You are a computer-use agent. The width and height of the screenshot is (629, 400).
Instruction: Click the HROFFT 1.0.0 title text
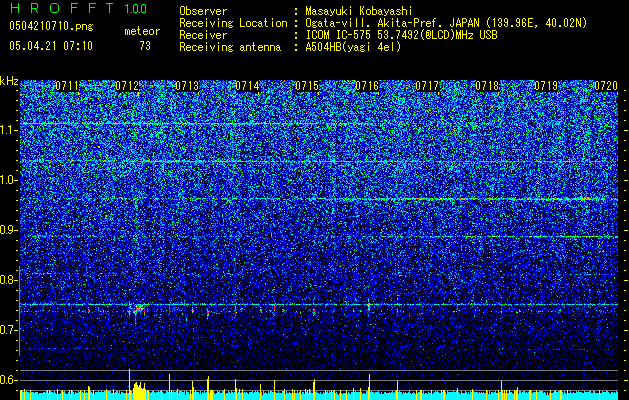[x=78, y=8]
